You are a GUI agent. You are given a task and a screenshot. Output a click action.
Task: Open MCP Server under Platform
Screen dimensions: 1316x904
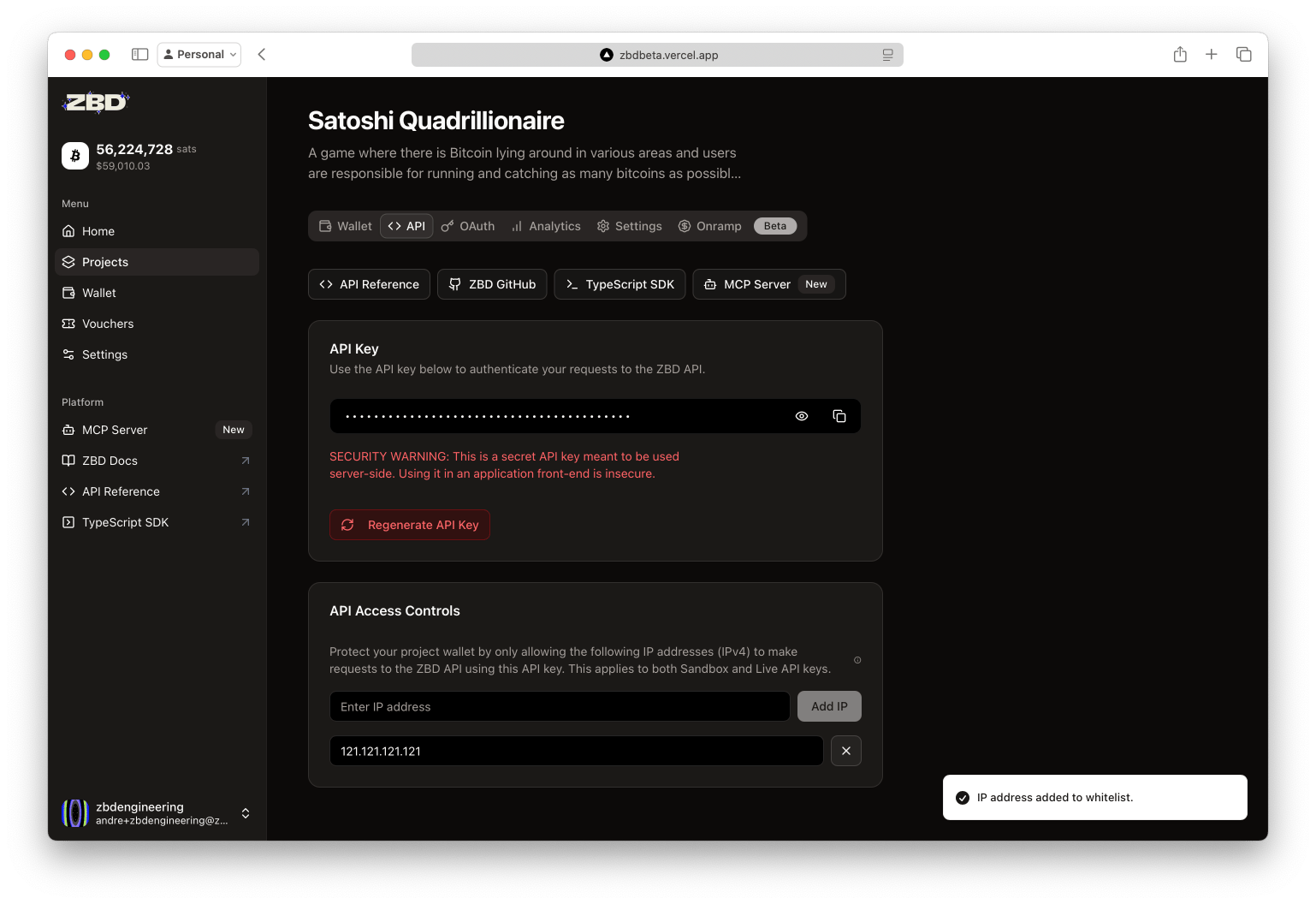point(157,430)
